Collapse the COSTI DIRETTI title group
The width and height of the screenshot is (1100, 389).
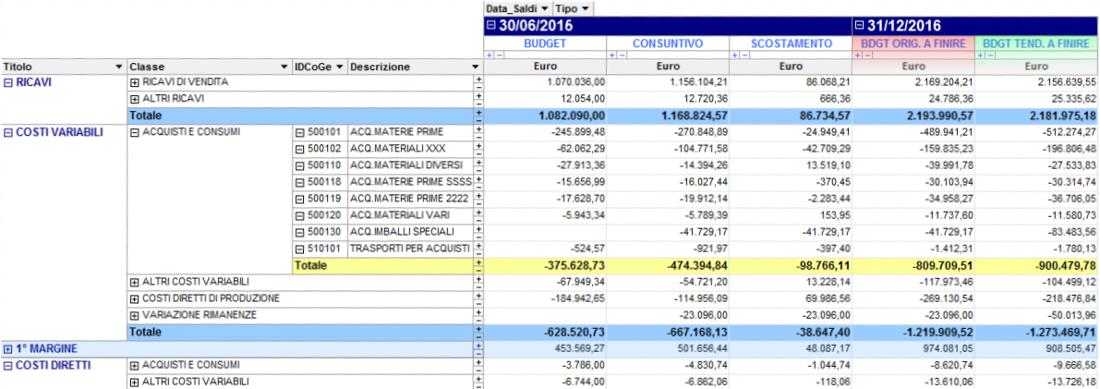coord(9,366)
